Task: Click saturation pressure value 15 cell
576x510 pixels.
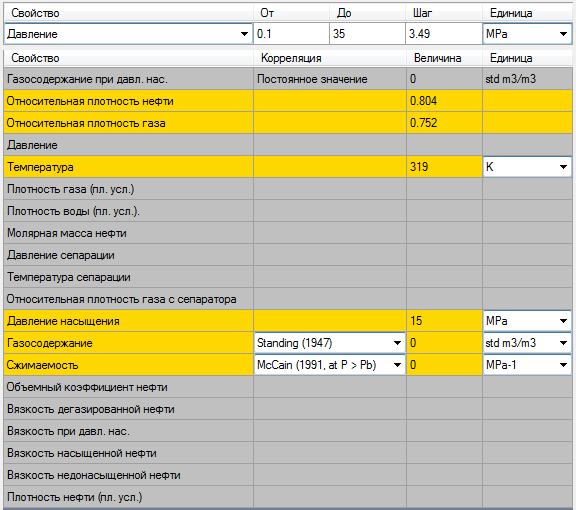Action: point(444,321)
